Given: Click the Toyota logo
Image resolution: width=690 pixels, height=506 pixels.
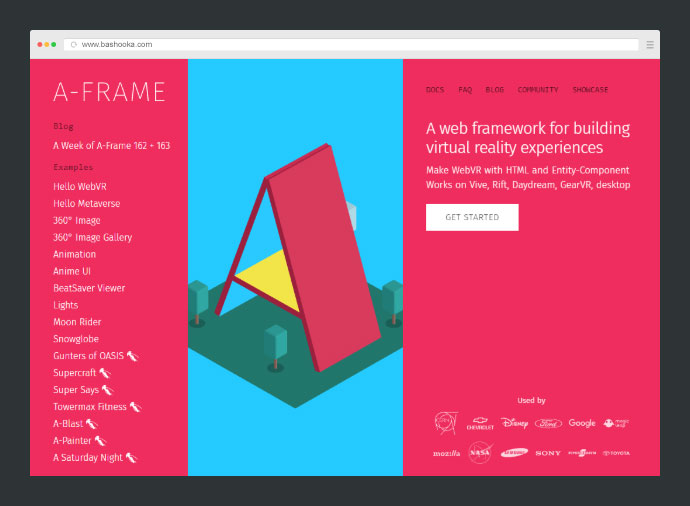Looking at the screenshot, I should pyautogui.click(x=616, y=453).
